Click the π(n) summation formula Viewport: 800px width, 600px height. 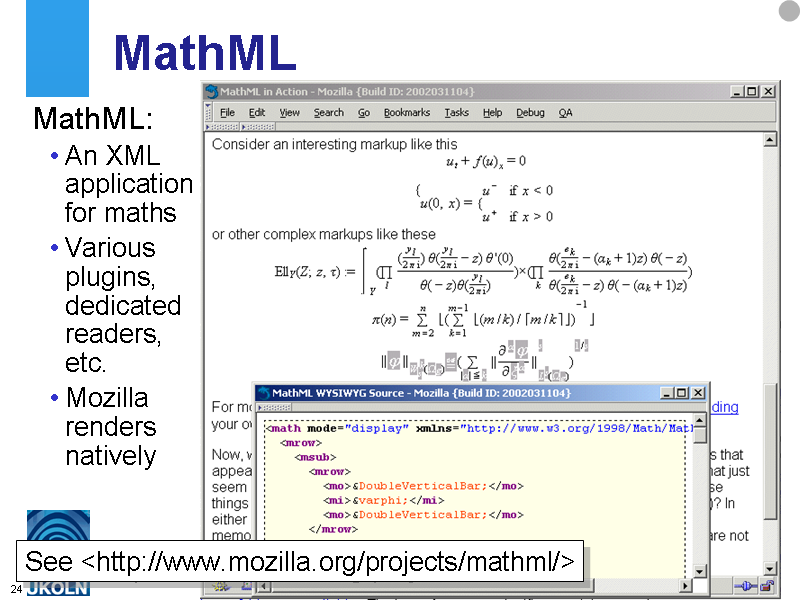pos(483,320)
